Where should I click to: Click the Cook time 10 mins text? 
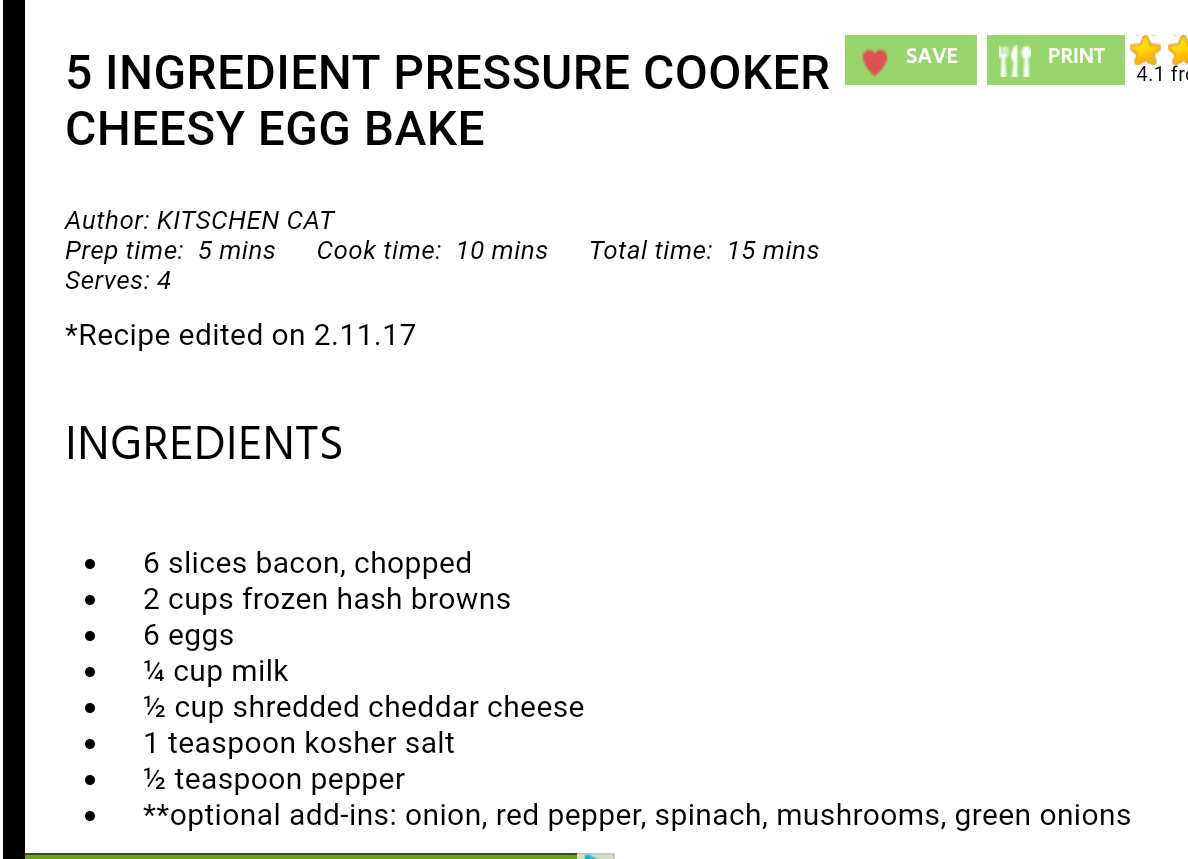[432, 250]
